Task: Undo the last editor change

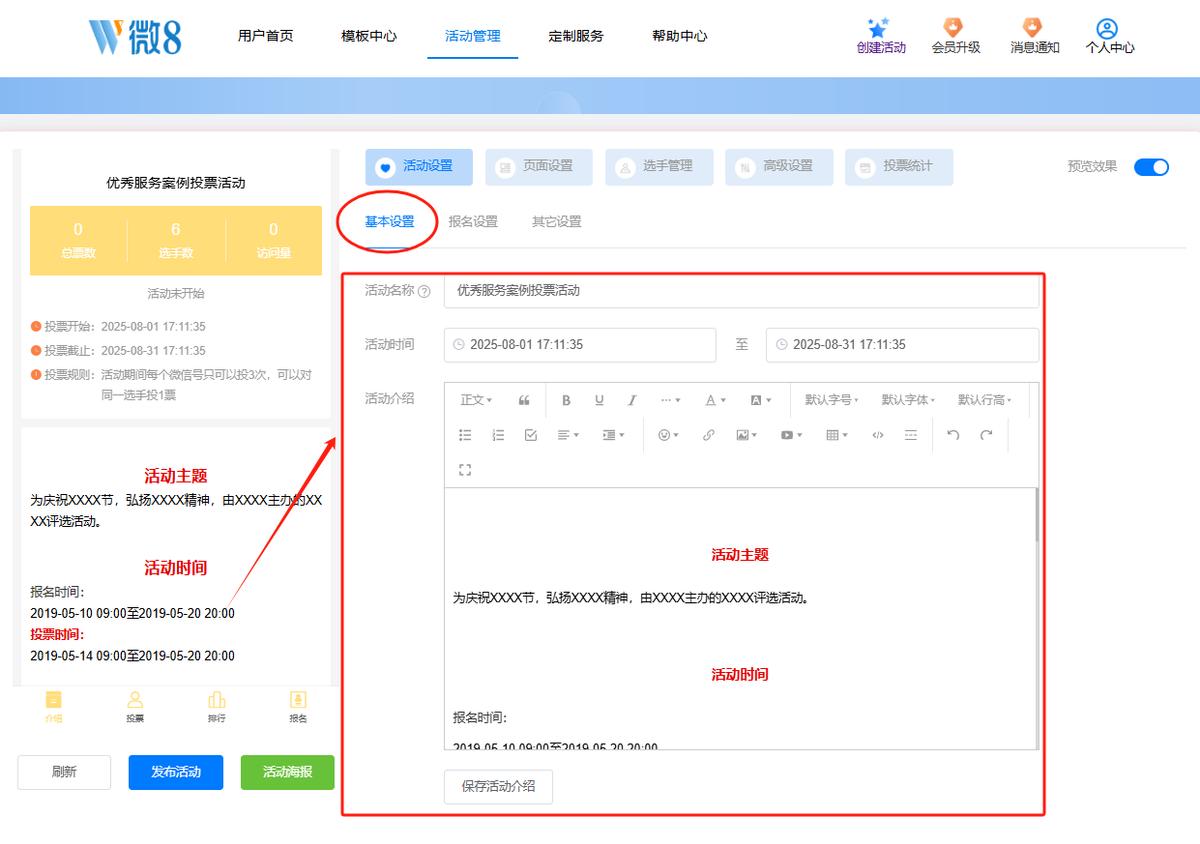Action: tap(953, 435)
